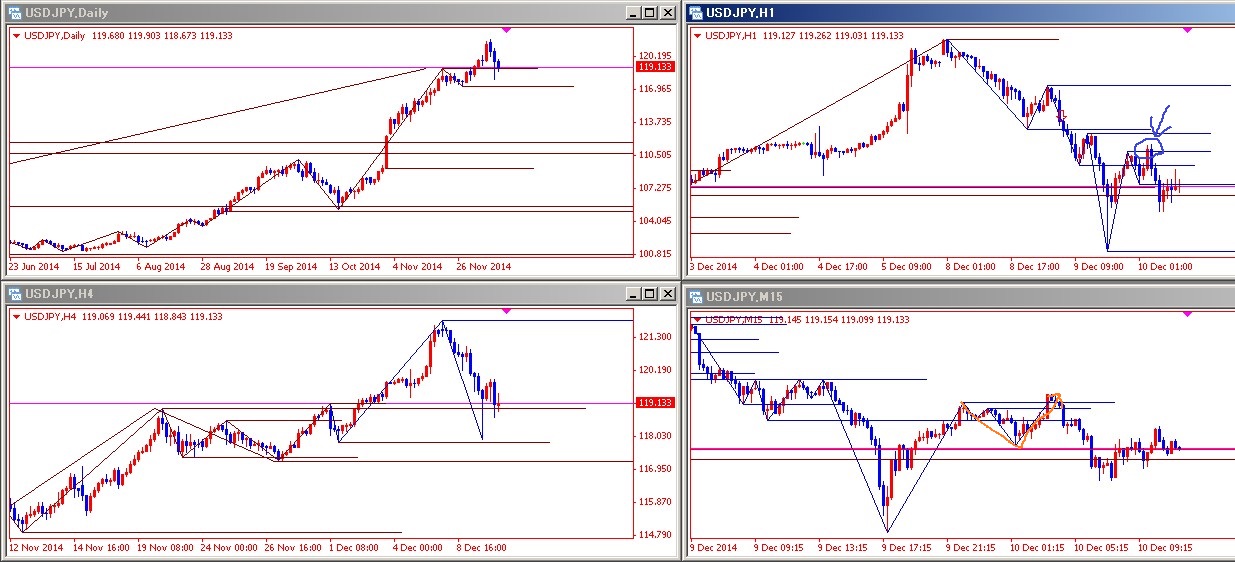
Task: Click the USDJPY H1 chart window icon
Action: [695, 13]
